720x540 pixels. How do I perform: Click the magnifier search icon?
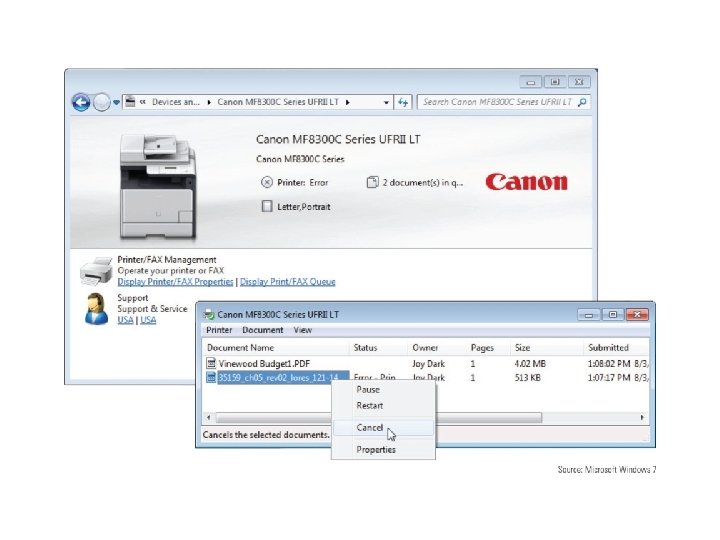coord(582,102)
